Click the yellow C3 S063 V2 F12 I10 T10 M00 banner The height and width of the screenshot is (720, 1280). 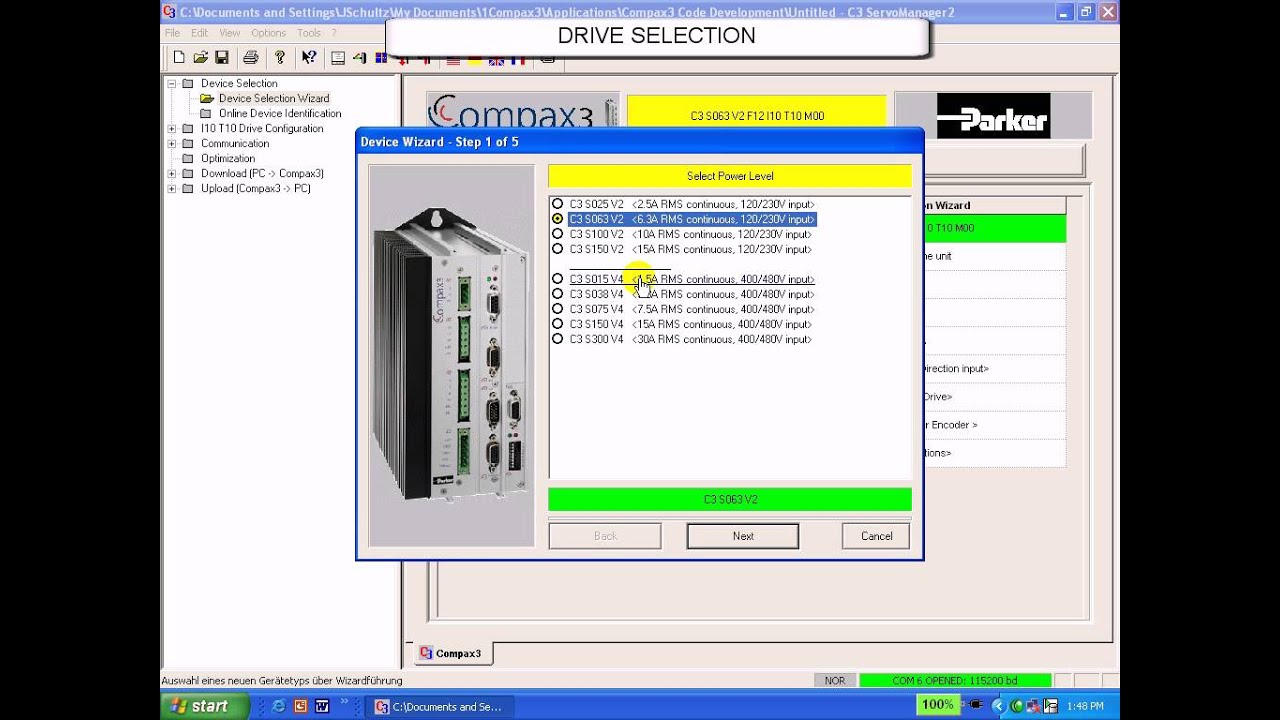[x=757, y=116]
